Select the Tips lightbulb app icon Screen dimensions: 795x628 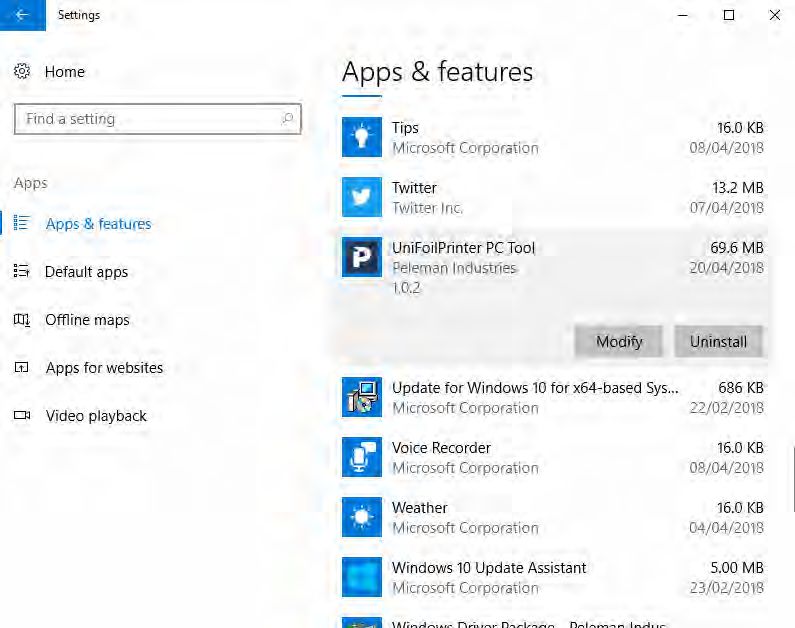pos(362,137)
